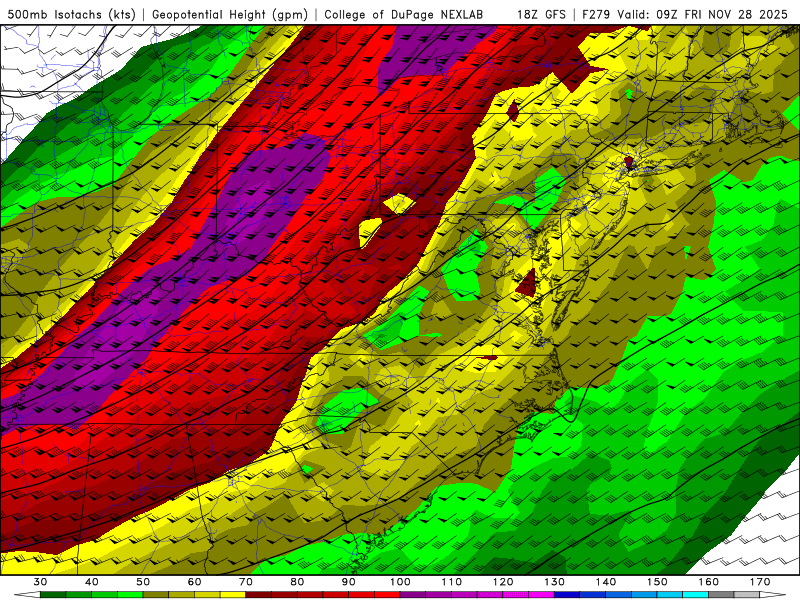Select the cyan swatch before gray

tap(695, 595)
